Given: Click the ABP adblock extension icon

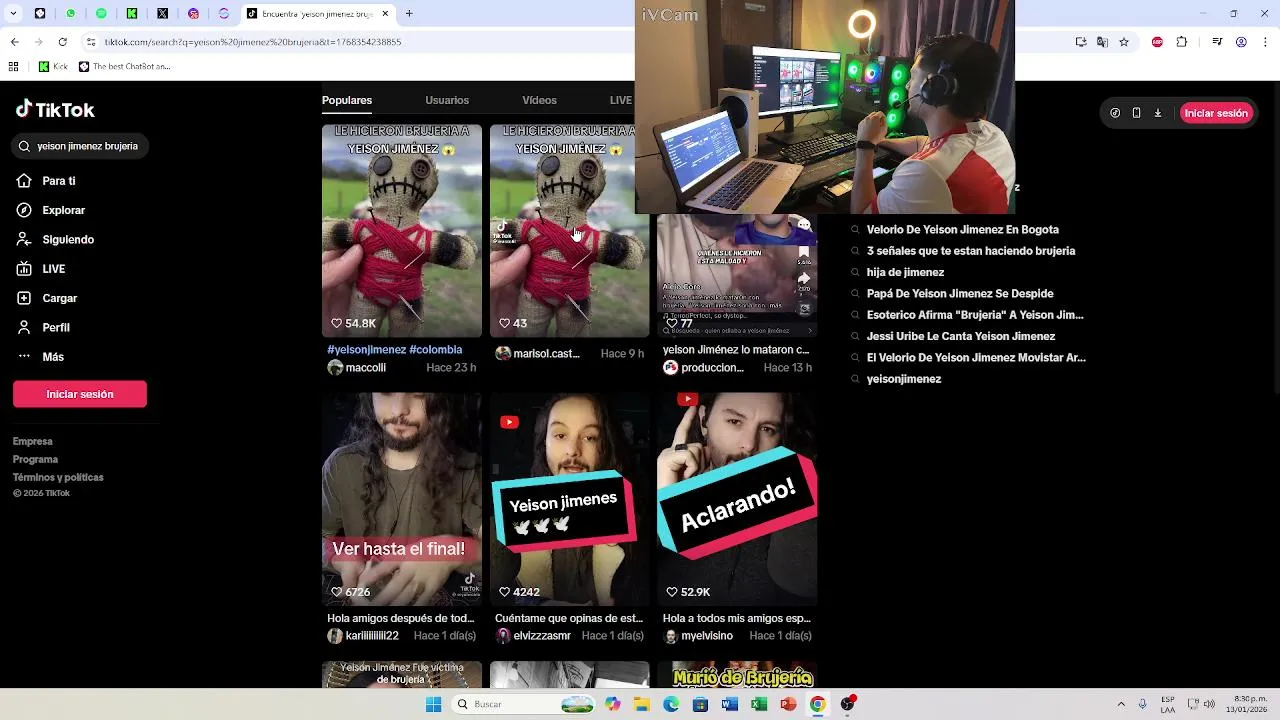Looking at the screenshot, I should coord(1157,42).
